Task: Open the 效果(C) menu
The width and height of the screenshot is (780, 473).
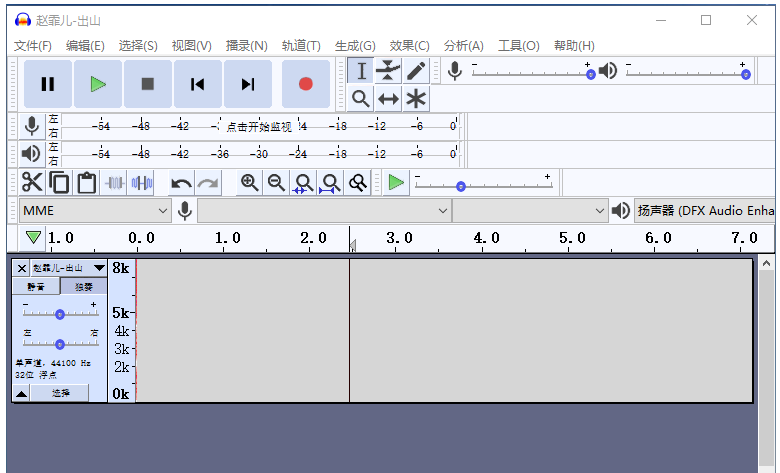Action: click(x=409, y=45)
